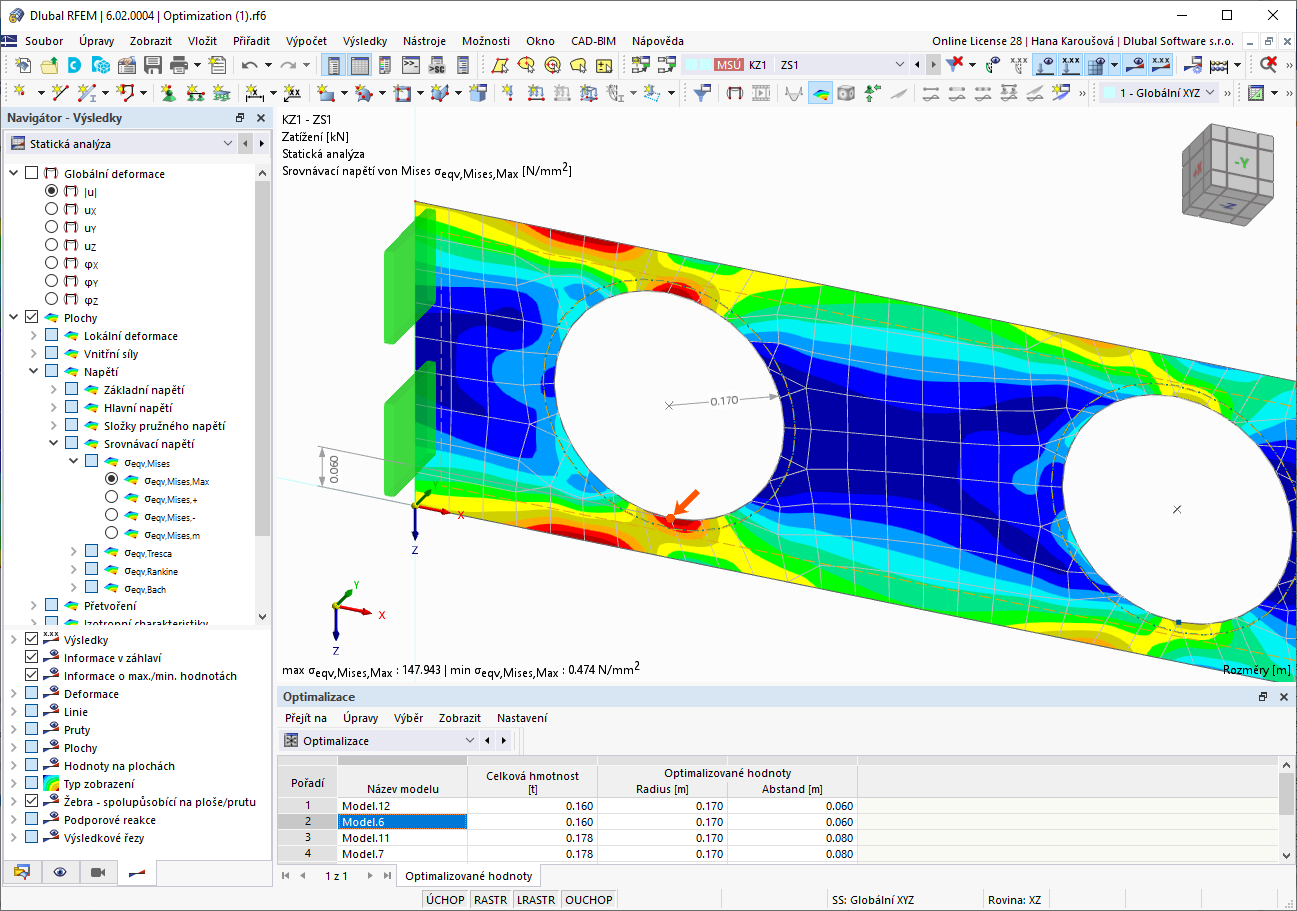Image resolution: width=1297 pixels, height=911 pixels.
Task: Click the deformation animation filmstrip icon
Action: pos(762,93)
